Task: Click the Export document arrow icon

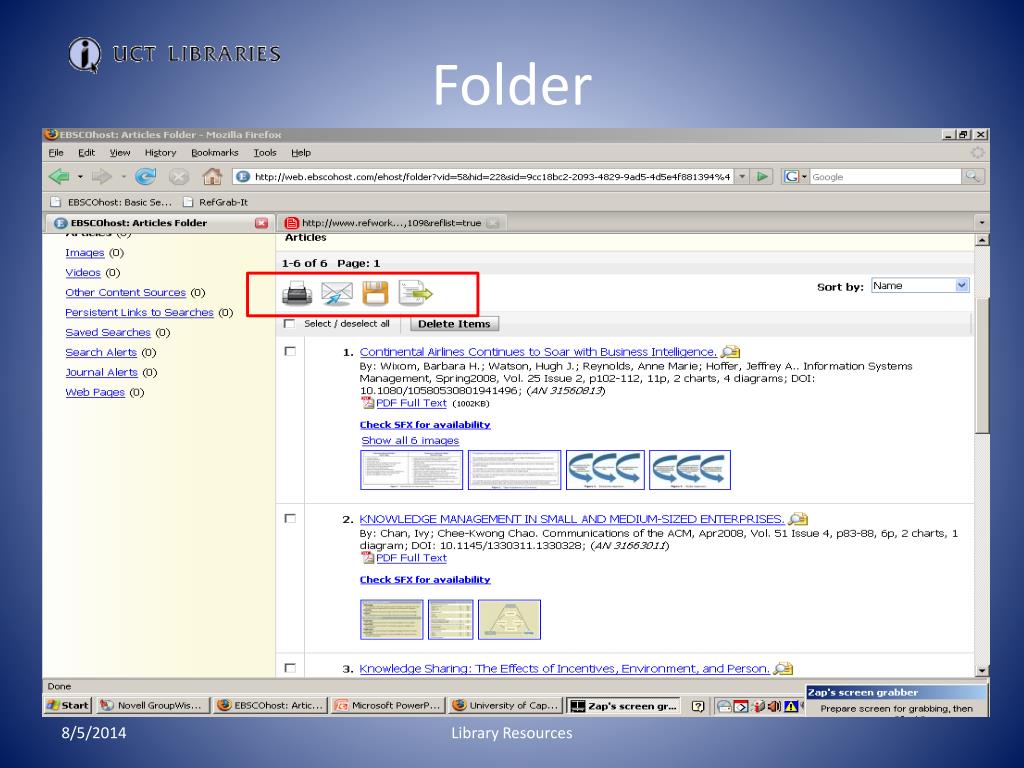Action: point(415,293)
